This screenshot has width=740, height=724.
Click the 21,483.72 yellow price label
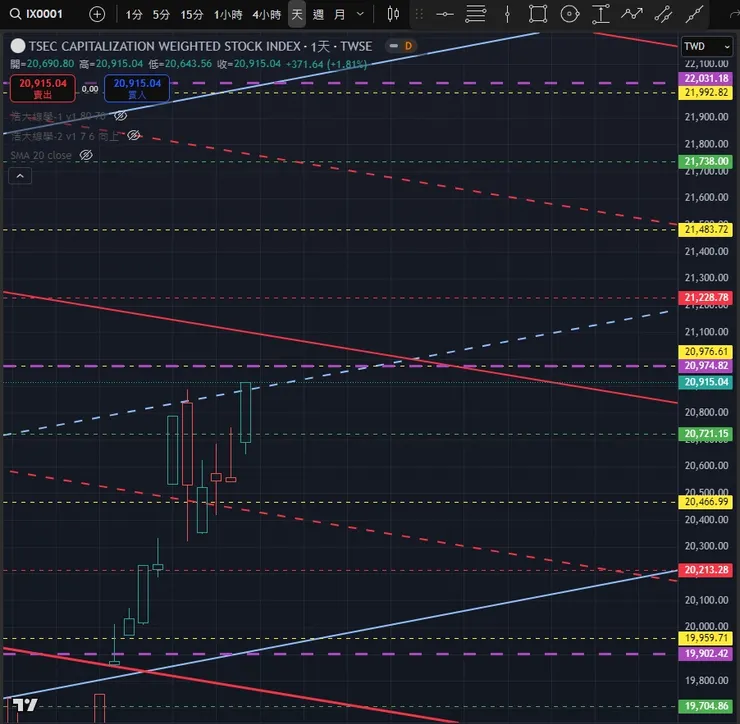[x=706, y=230]
